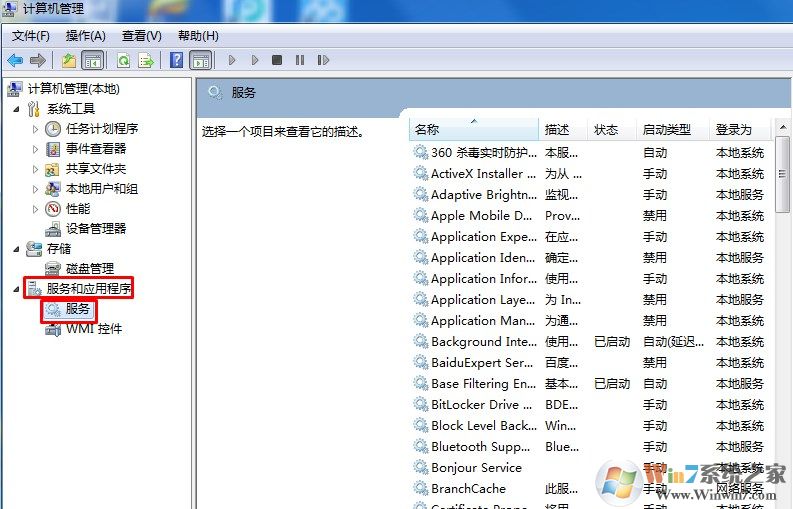Click the services list vertical scrollbar

click(x=783, y=300)
